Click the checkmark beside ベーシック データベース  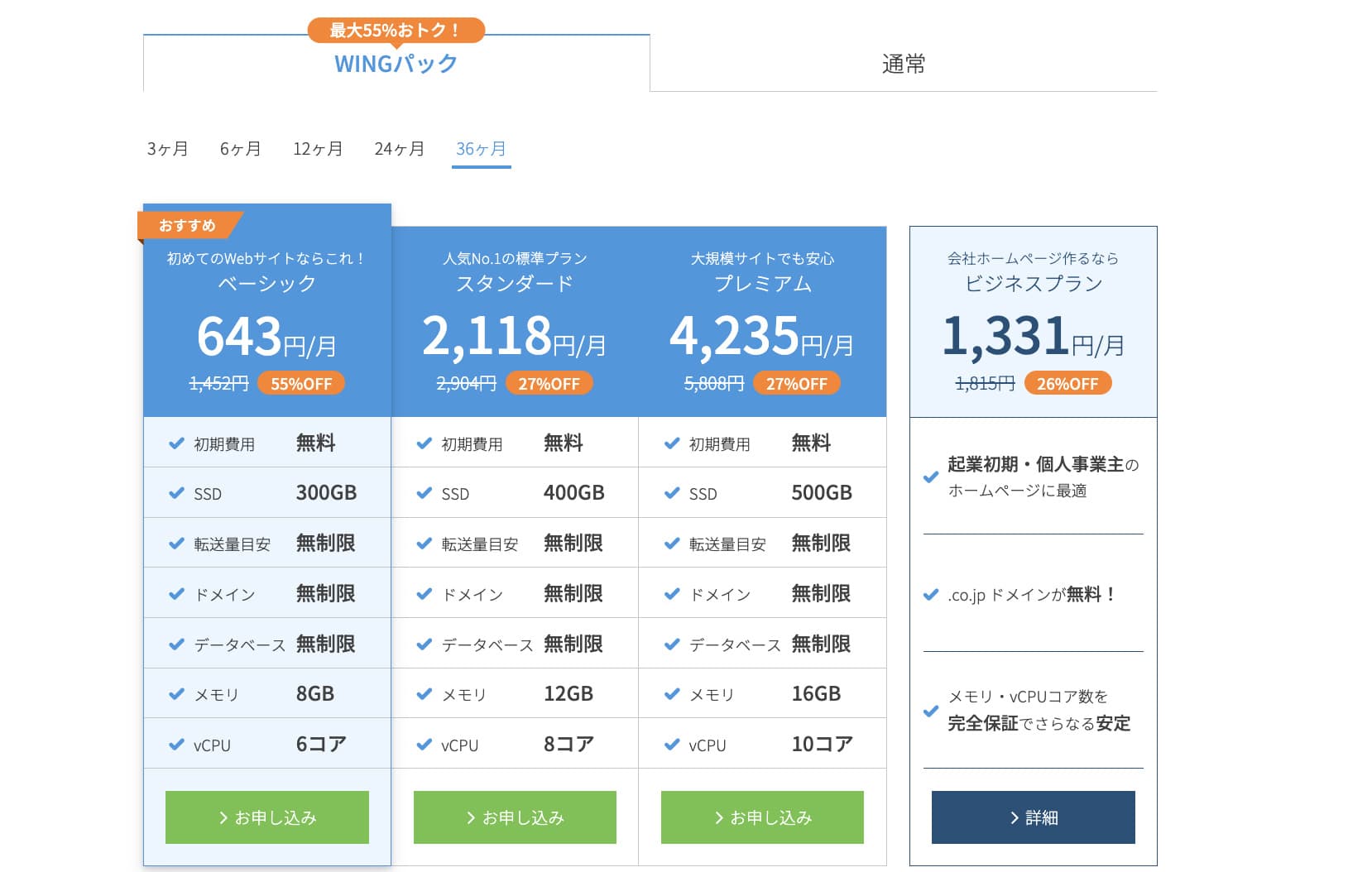(x=176, y=644)
